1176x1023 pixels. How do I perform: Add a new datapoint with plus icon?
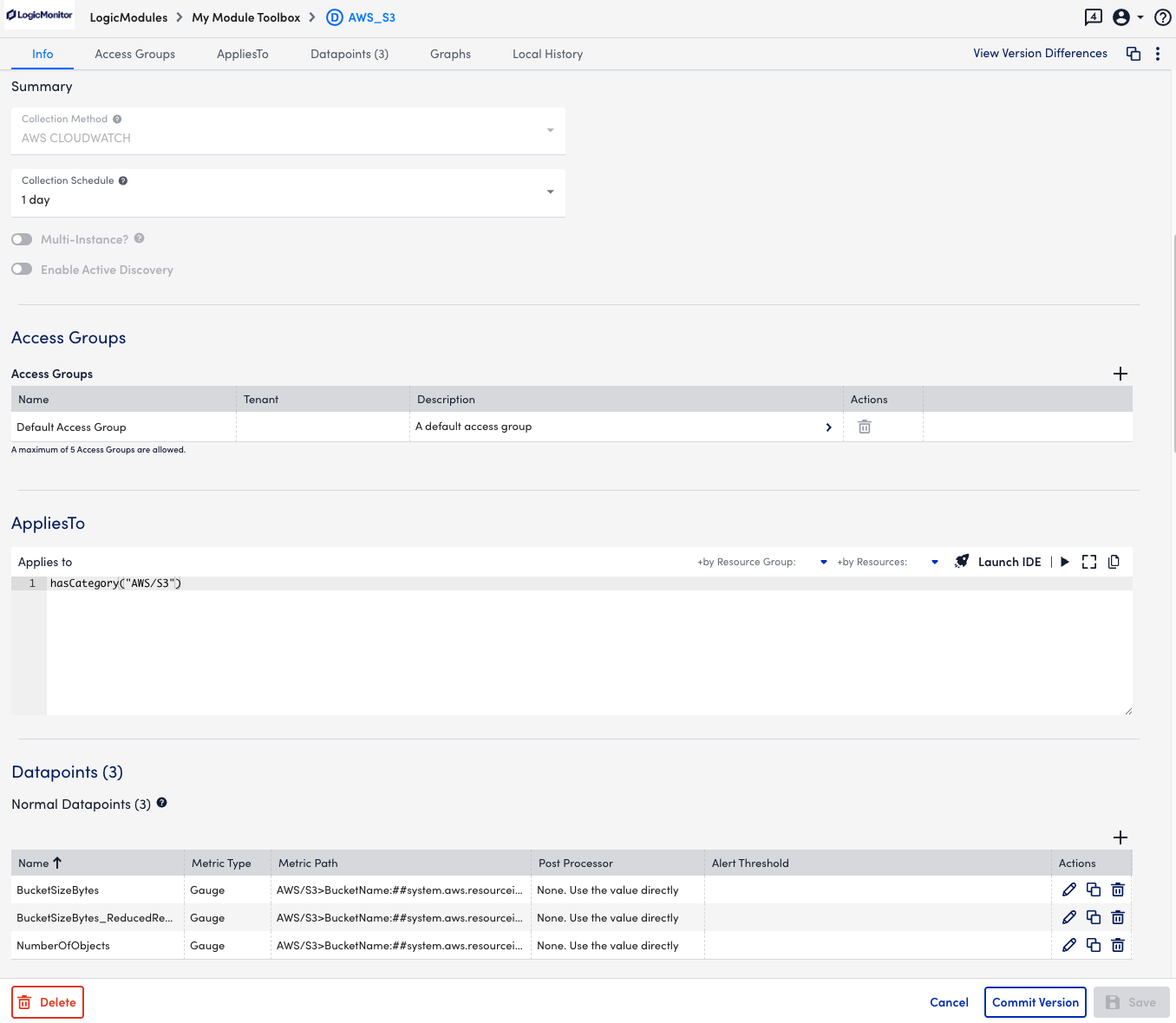pyautogui.click(x=1120, y=837)
